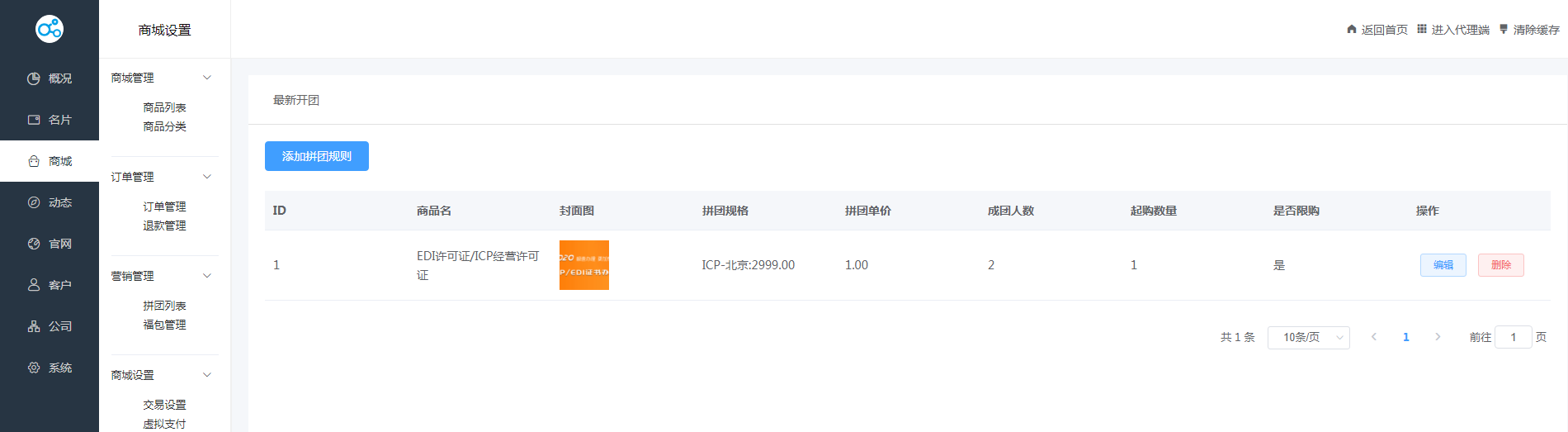The image size is (1568, 432).
Task: Click 编辑 button for row 1
Action: [x=1443, y=265]
